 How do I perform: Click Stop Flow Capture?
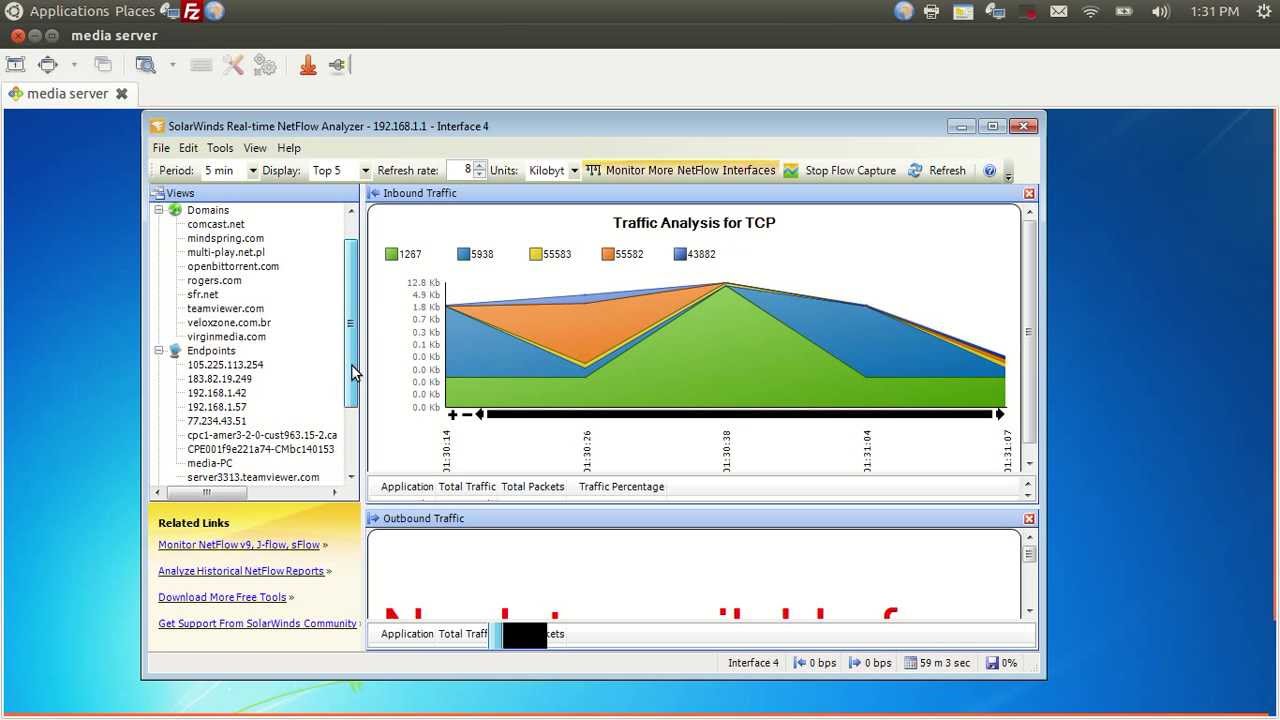tap(840, 170)
